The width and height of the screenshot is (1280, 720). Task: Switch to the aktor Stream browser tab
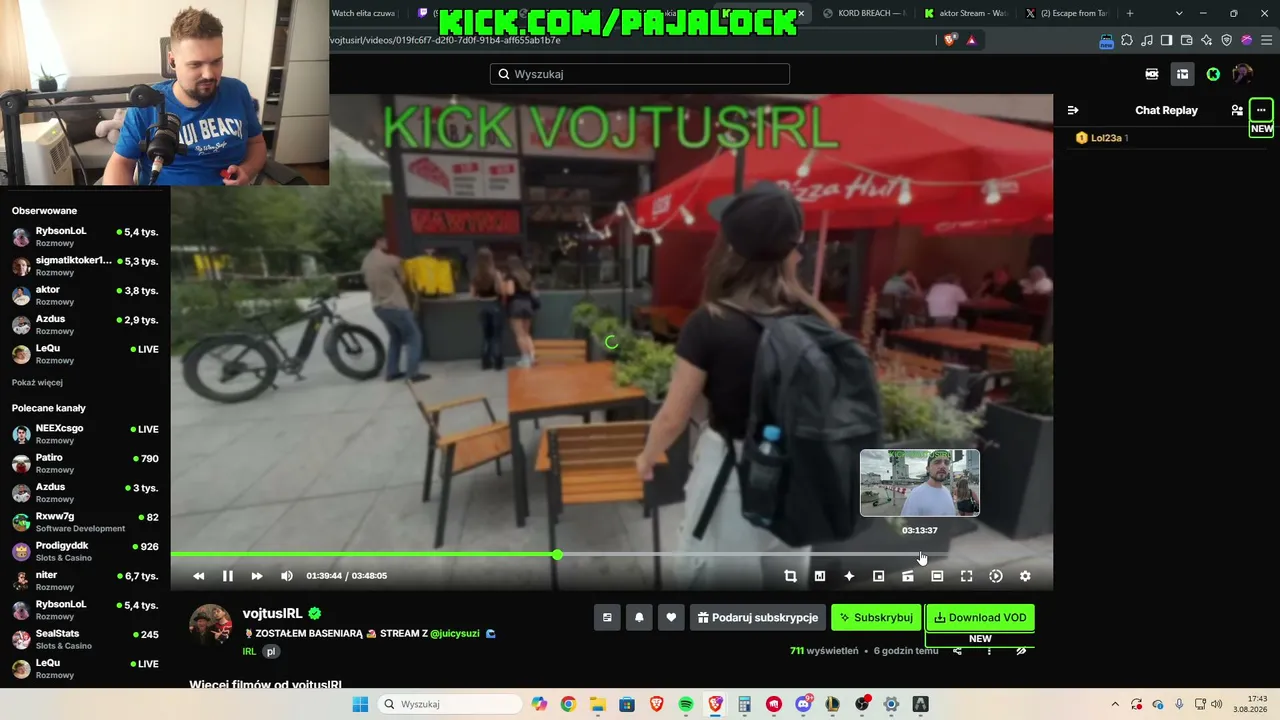click(x=965, y=13)
